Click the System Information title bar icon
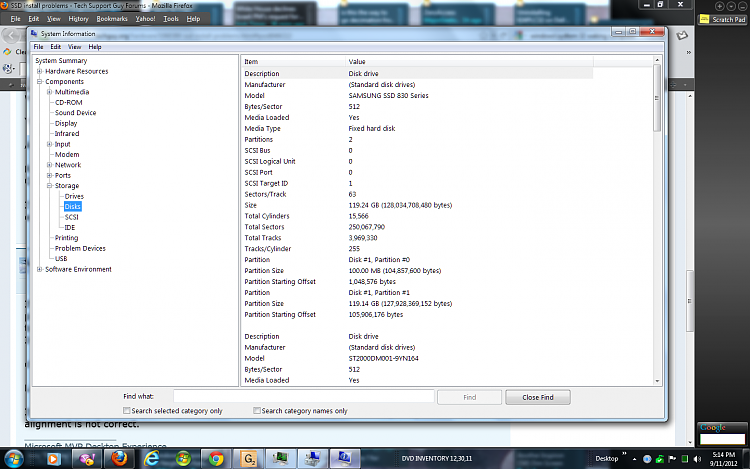 pyautogui.click(x=34, y=33)
